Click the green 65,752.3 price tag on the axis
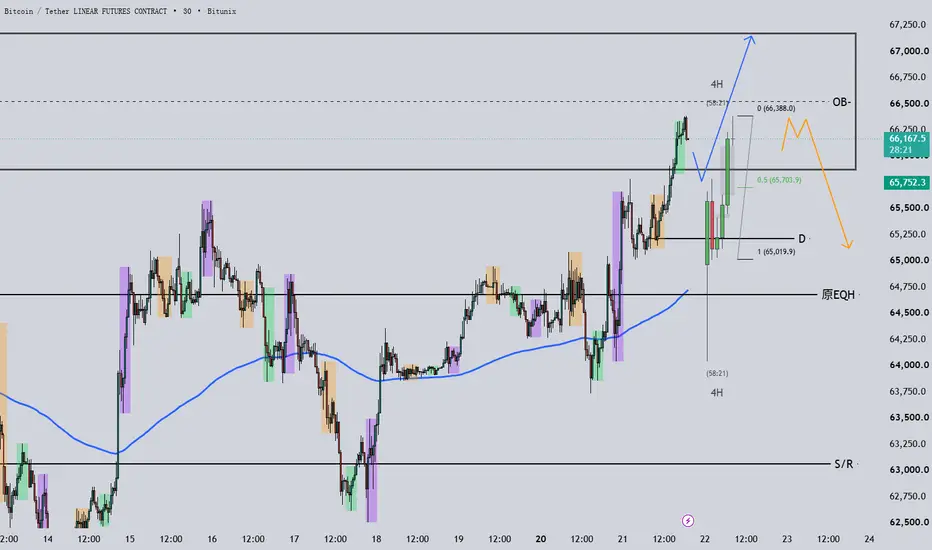The width and height of the screenshot is (932, 550). pyautogui.click(x=907, y=183)
